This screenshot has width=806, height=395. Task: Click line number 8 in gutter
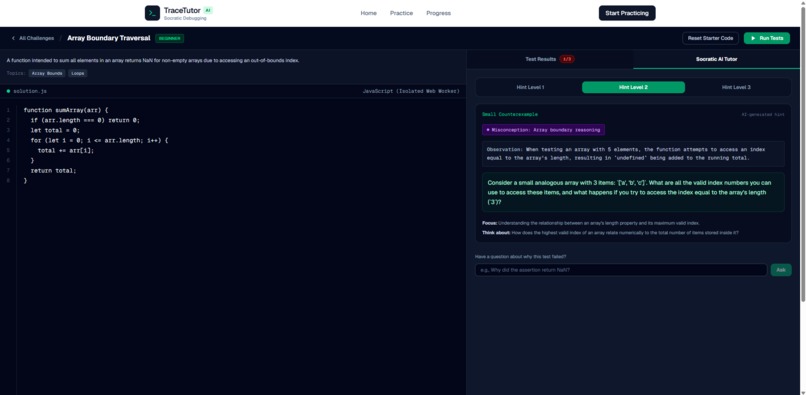(x=8, y=181)
